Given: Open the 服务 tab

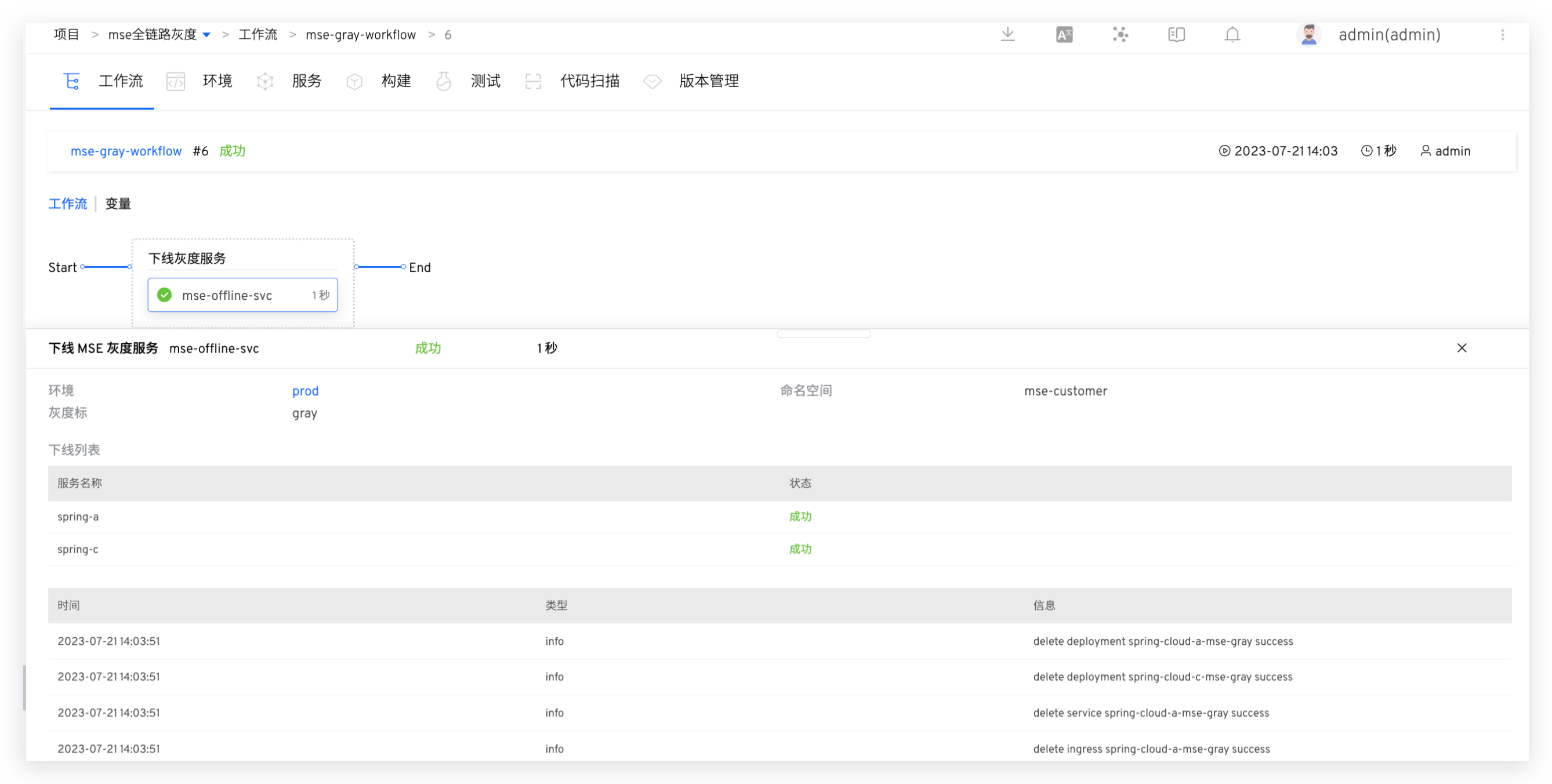Looking at the screenshot, I should click(306, 81).
